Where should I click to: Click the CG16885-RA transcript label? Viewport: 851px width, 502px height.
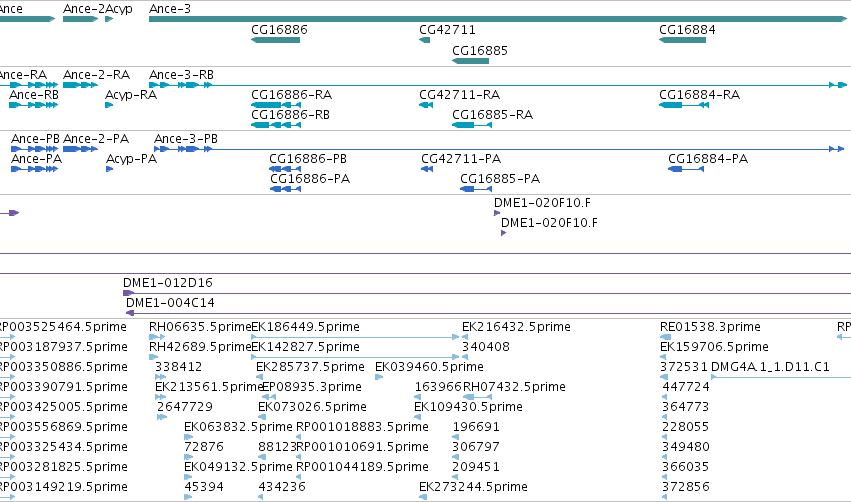(492, 115)
